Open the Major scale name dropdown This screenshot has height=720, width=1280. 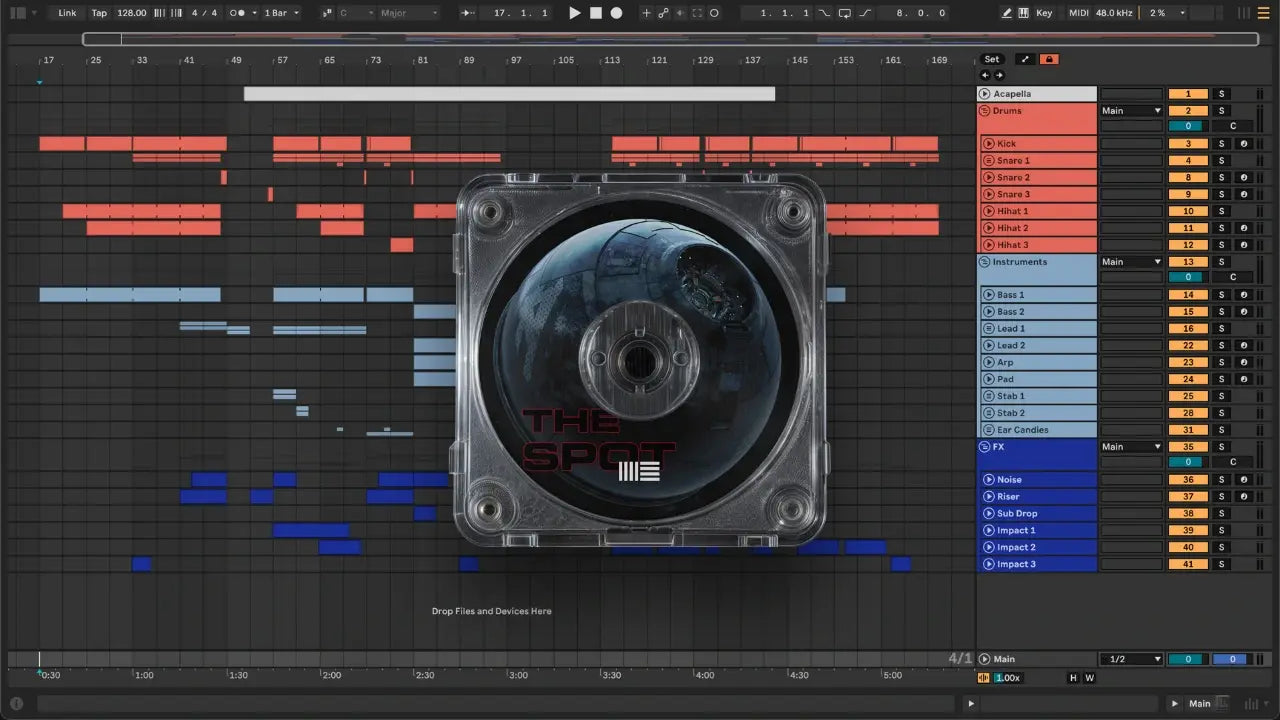409,13
